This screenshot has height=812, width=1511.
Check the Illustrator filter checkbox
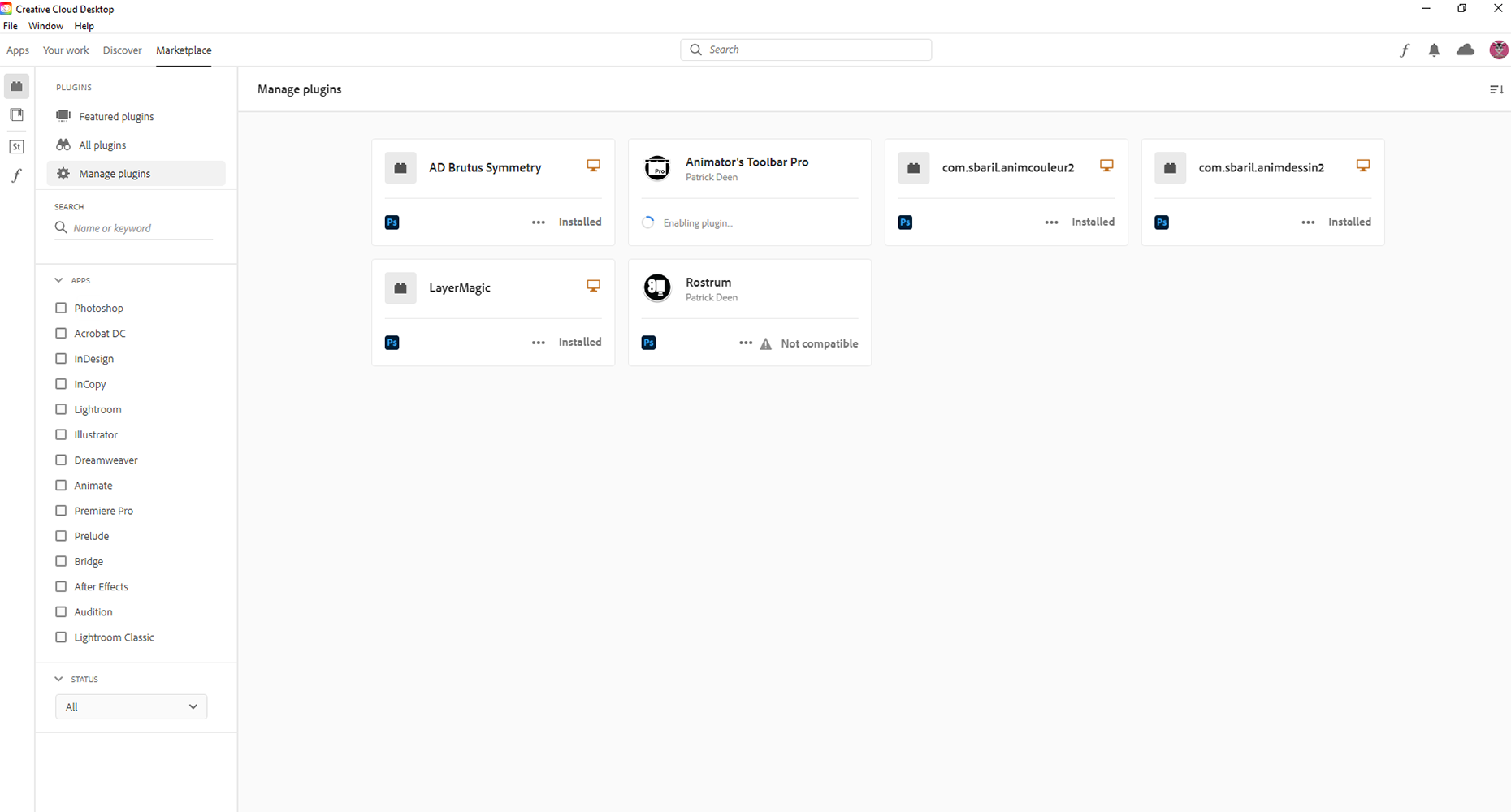(61, 434)
